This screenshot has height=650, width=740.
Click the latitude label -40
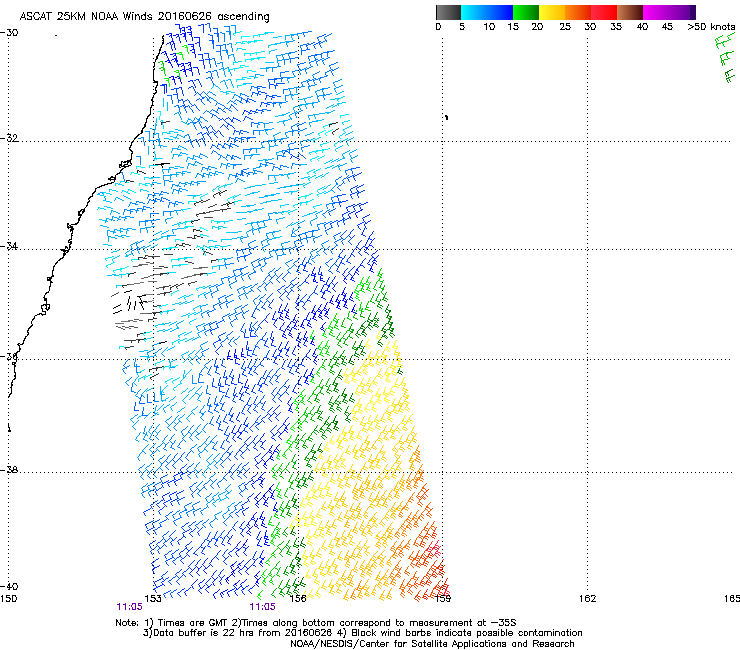coord(9,586)
